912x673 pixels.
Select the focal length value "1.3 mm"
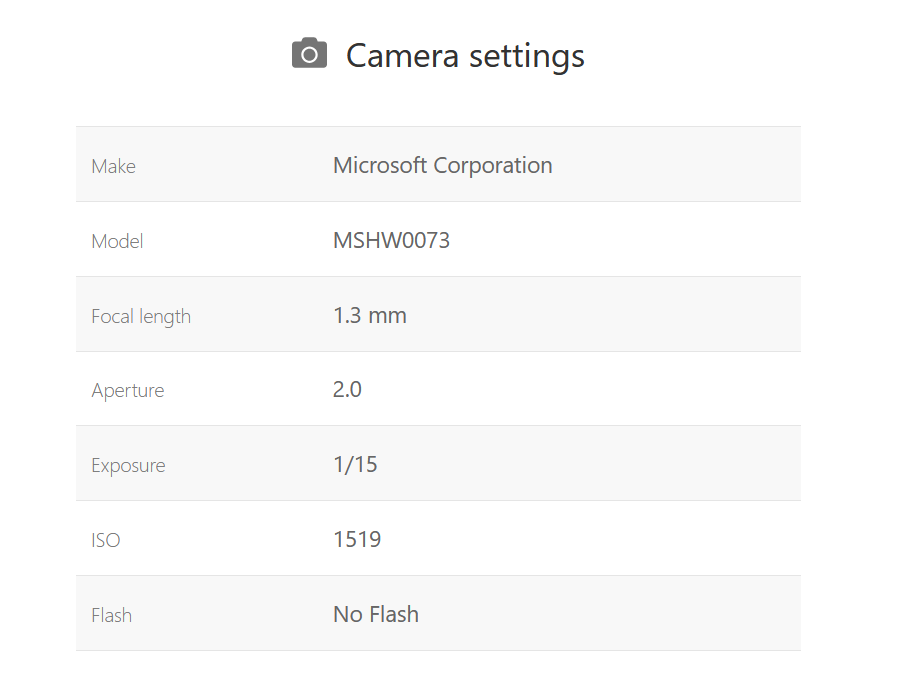(x=370, y=315)
